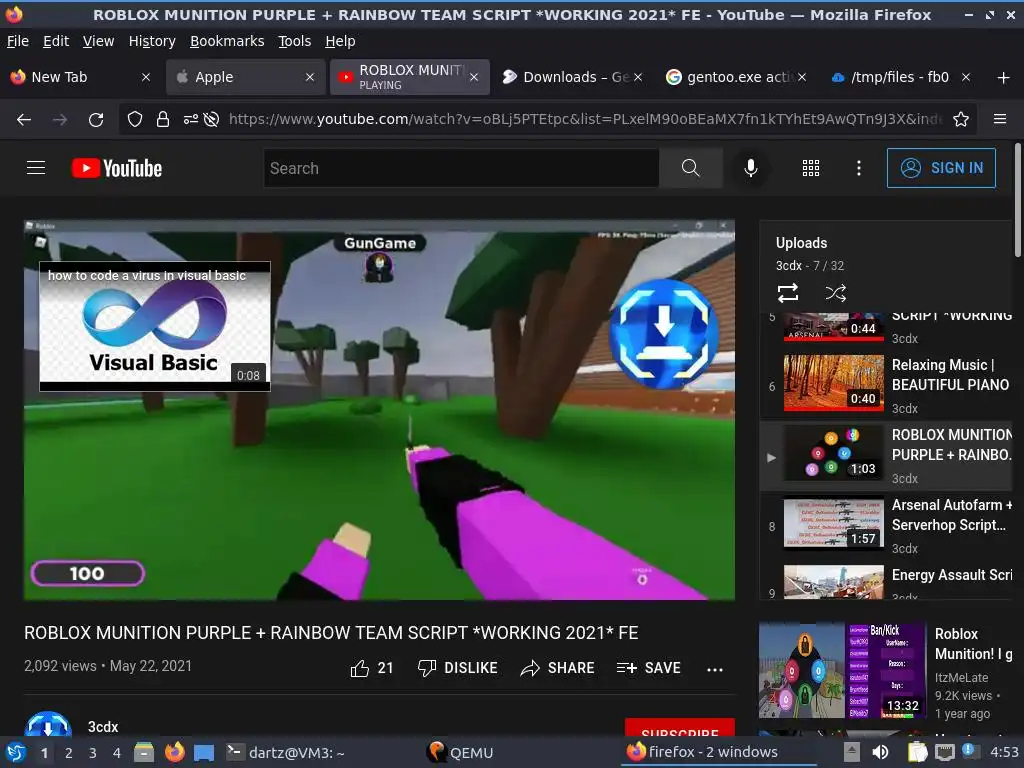Image resolution: width=1024 pixels, height=768 pixels.
Task: Open more actions ellipsis below the video
Action: pyautogui.click(x=715, y=669)
